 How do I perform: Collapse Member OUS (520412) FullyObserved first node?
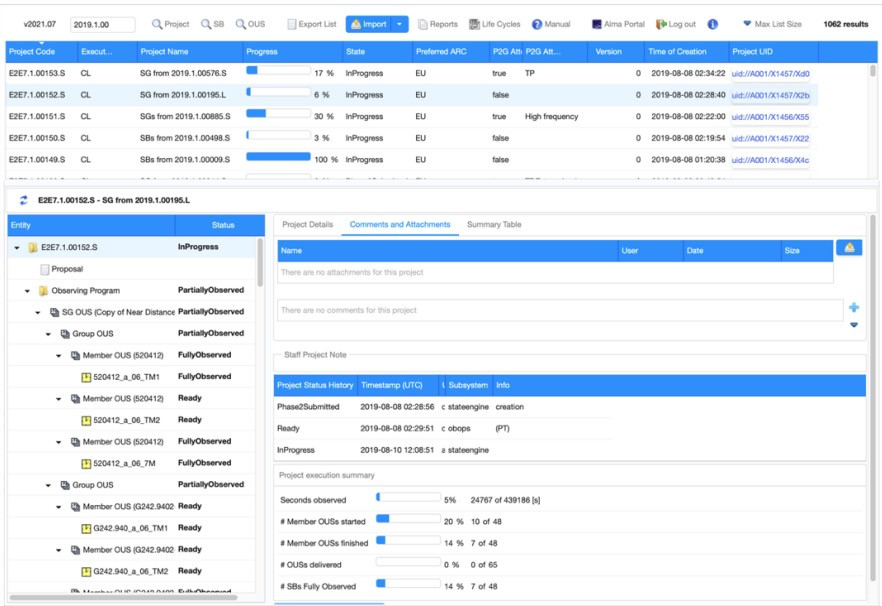click(x=58, y=356)
